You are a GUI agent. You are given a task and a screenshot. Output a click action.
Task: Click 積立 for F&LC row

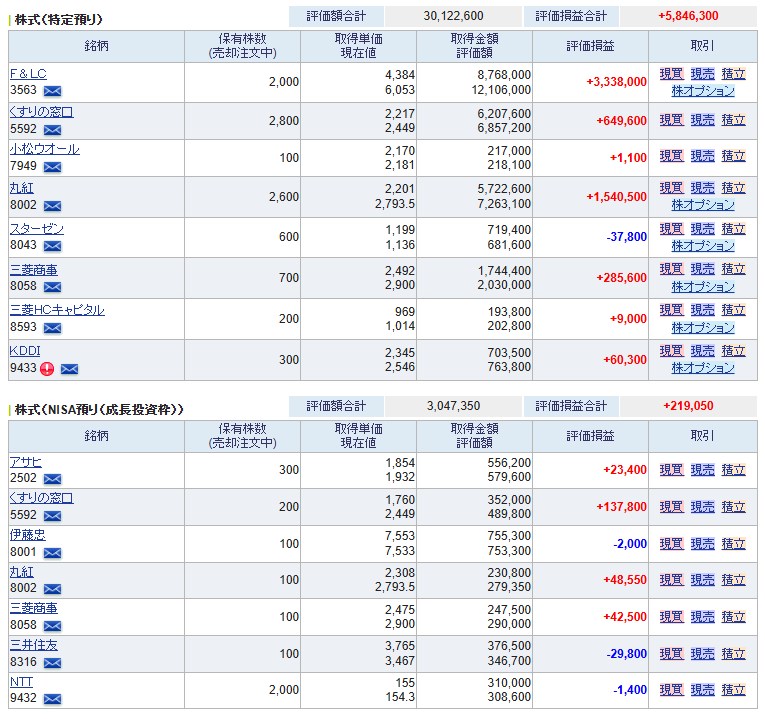(x=733, y=74)
